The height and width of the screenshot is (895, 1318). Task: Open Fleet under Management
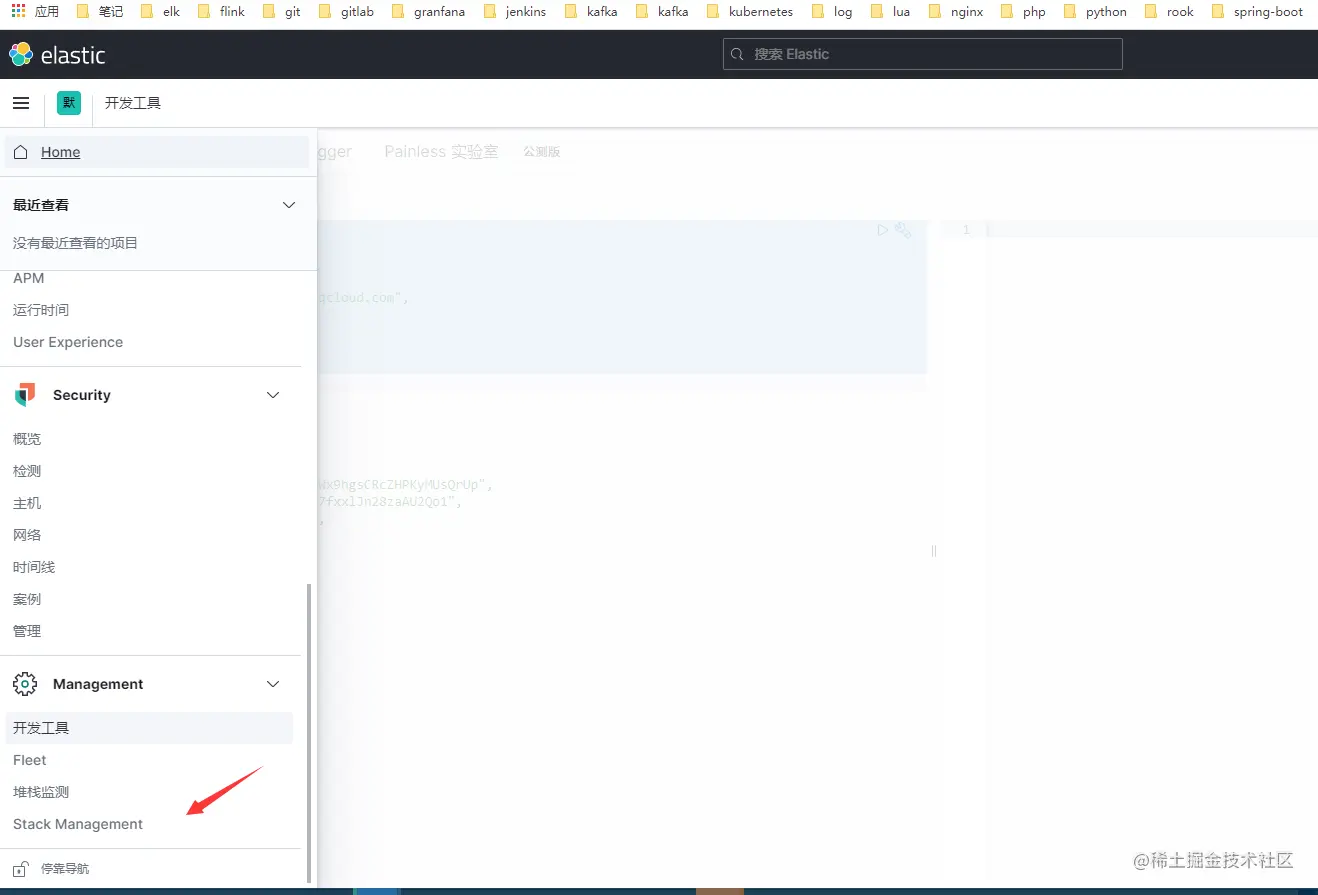coord(30,760)
